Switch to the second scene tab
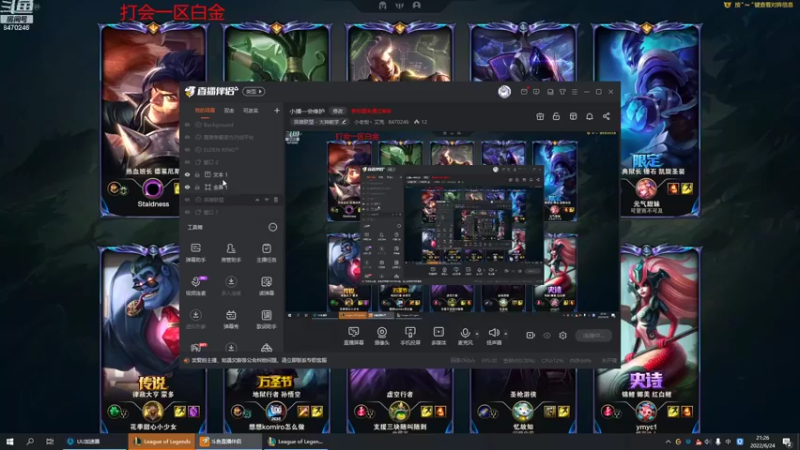 coord(229,110)
